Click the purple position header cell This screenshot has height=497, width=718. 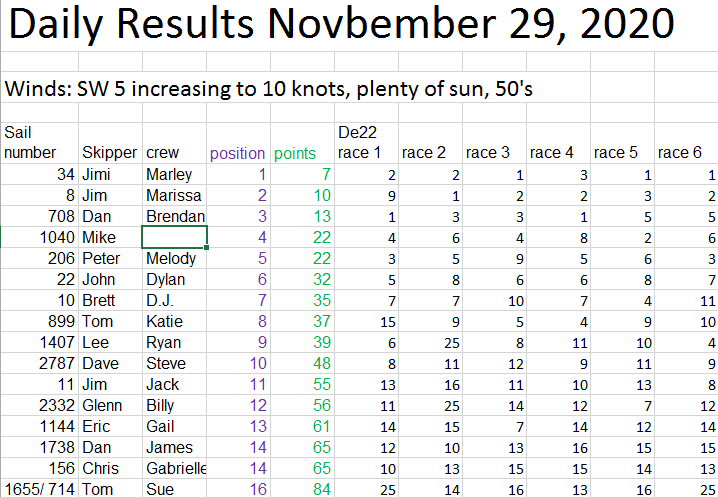pos(237,153)
